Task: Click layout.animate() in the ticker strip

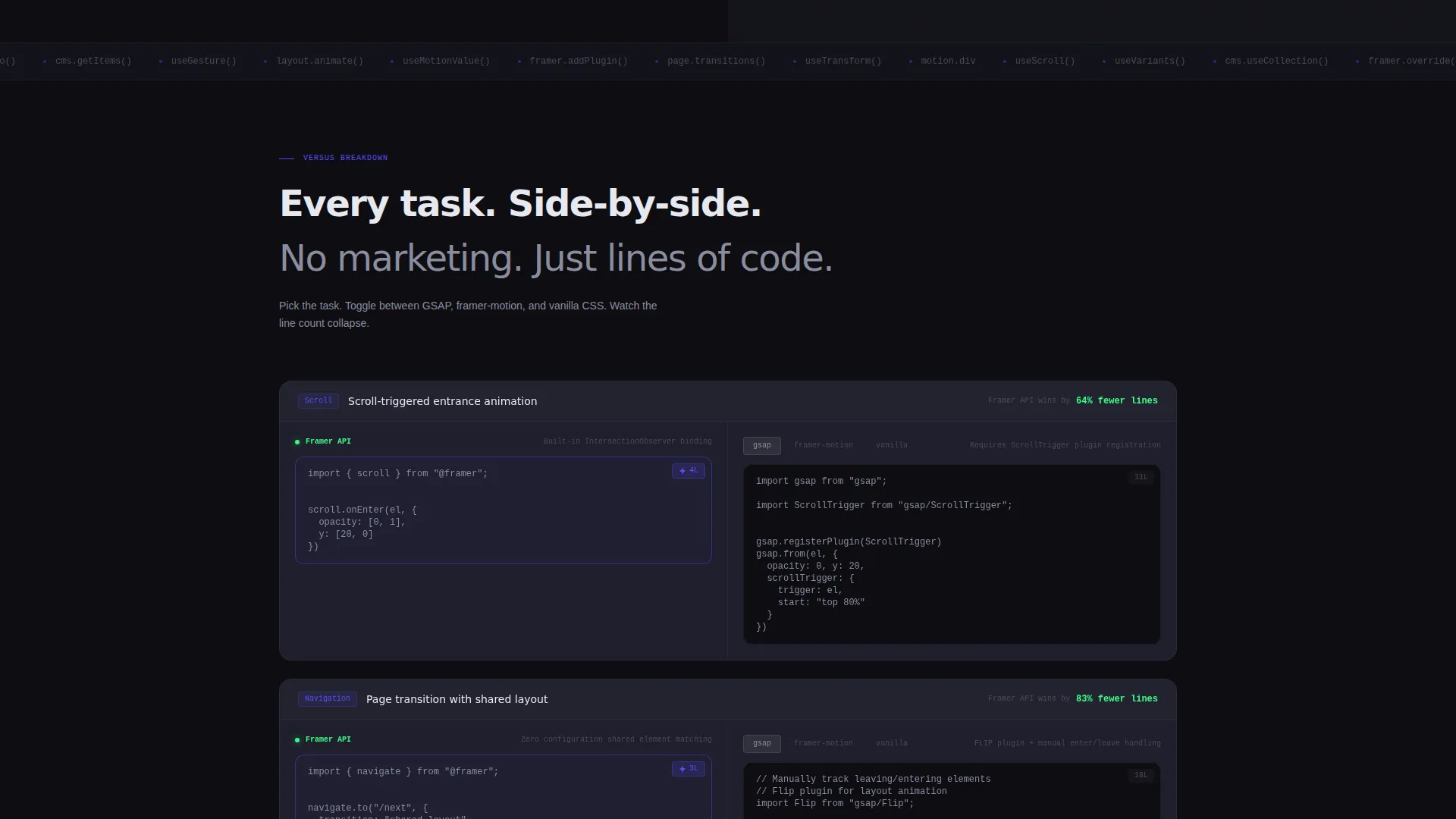Action: pyautogui.click(x=320, y=61)
